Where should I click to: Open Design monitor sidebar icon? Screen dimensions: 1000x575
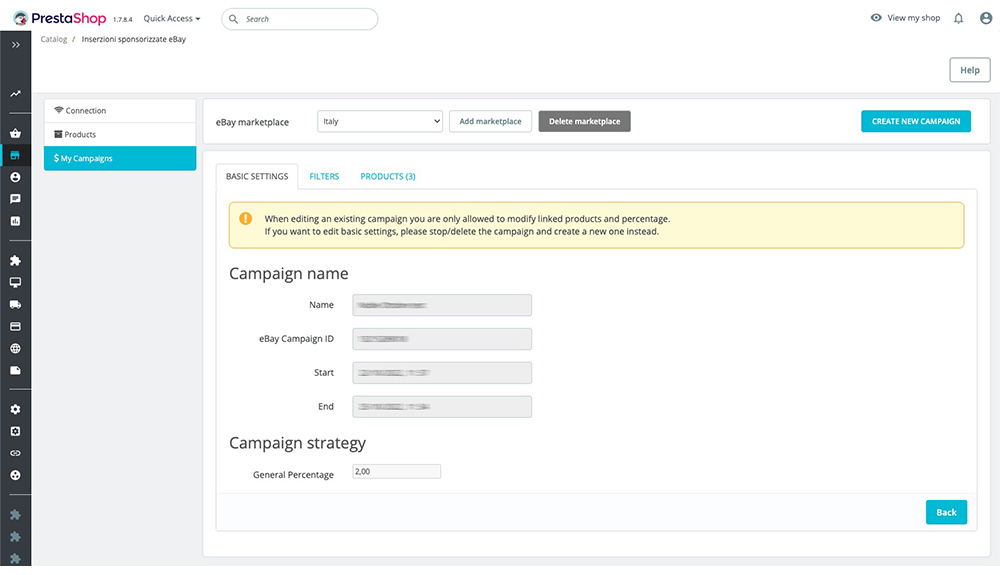[x=15, y=282]
